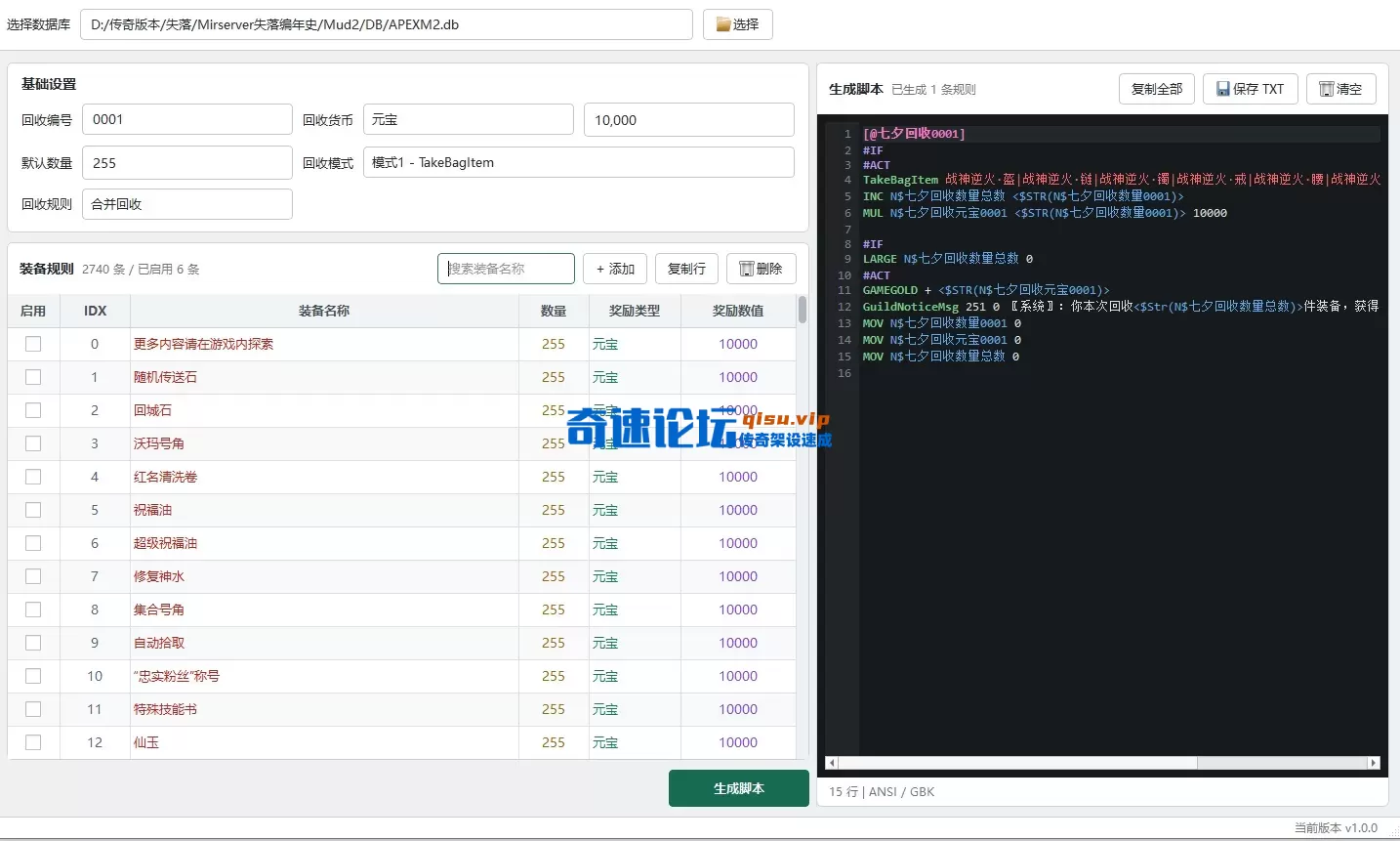Open 奖励类型 cell for 自动拾取 row

635,643
